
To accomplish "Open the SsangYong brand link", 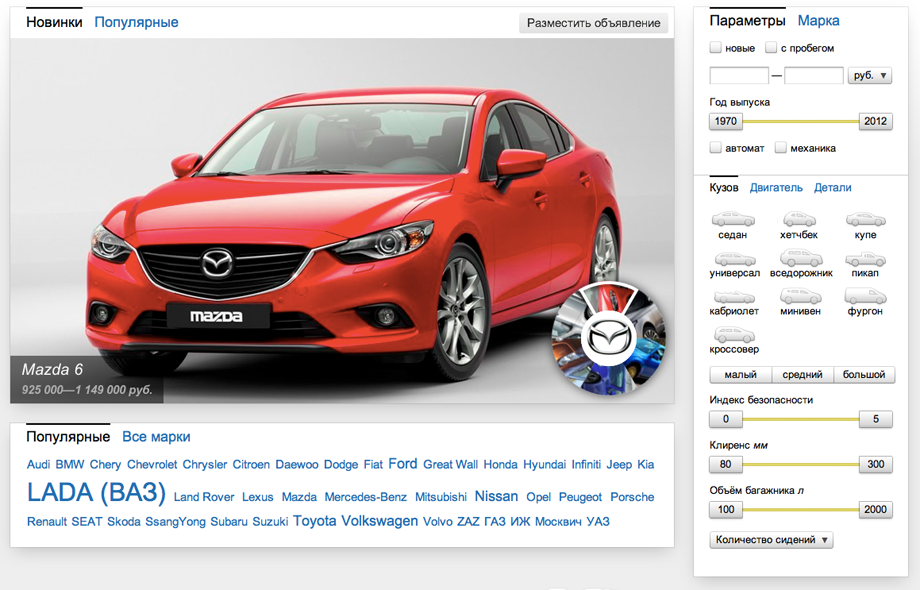I will click(x=175, y=522).
